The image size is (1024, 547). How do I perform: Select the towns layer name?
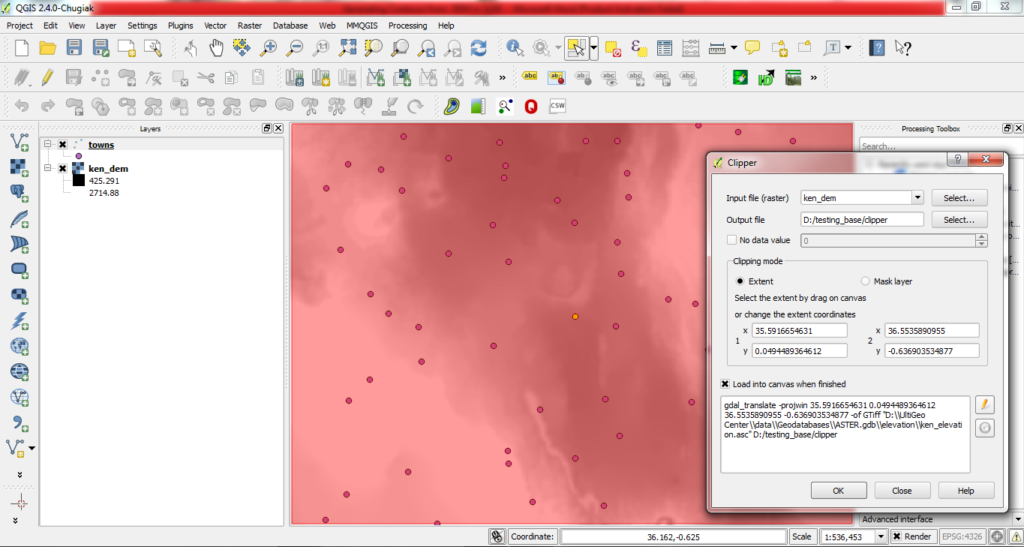(101, 145)
